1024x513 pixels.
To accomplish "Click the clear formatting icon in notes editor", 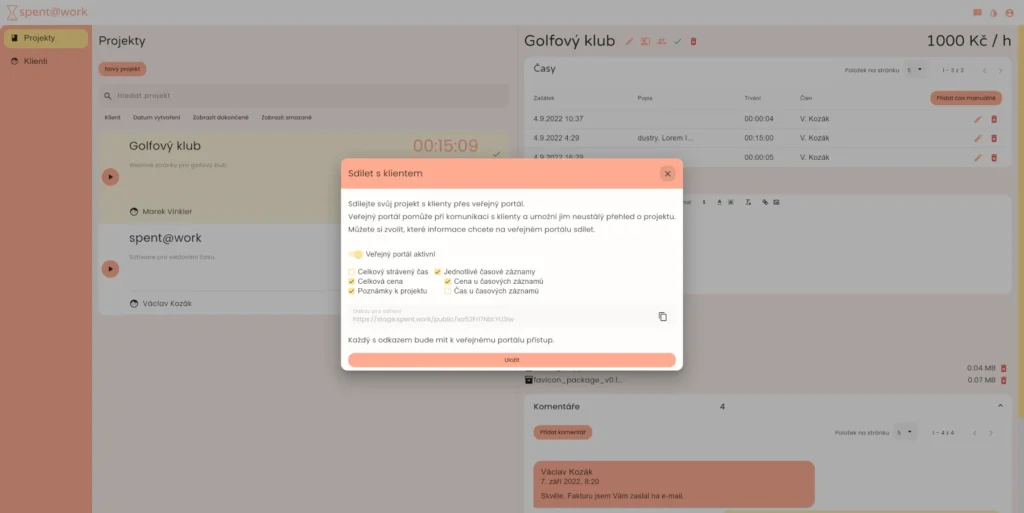I will (748, 202).
